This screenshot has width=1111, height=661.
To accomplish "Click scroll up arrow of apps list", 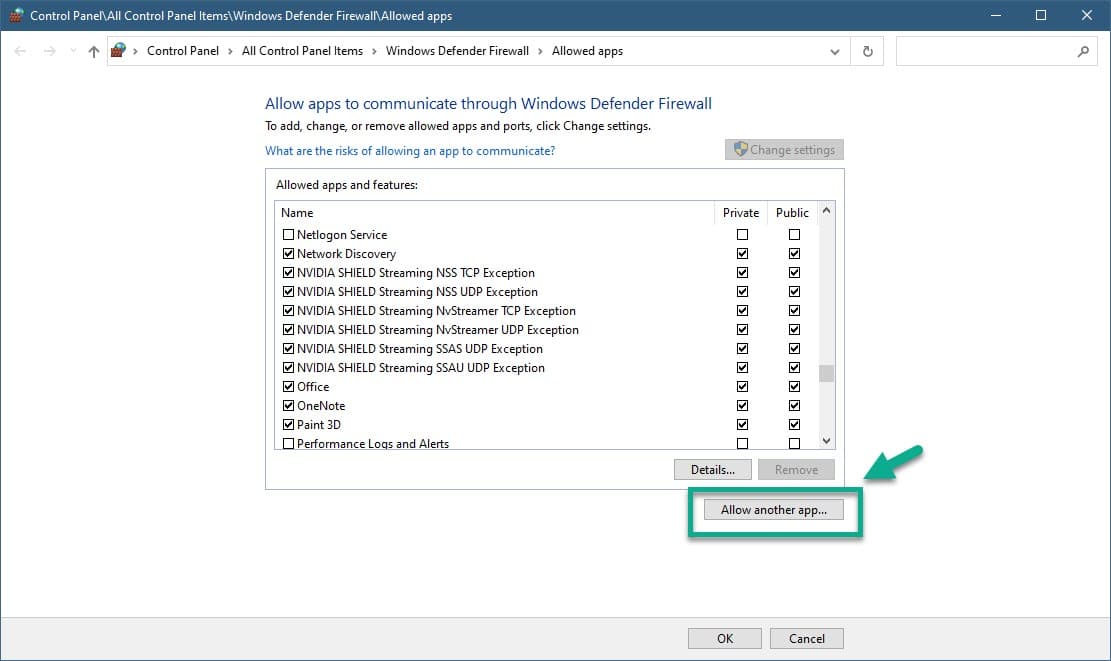I will pos(826,210).
